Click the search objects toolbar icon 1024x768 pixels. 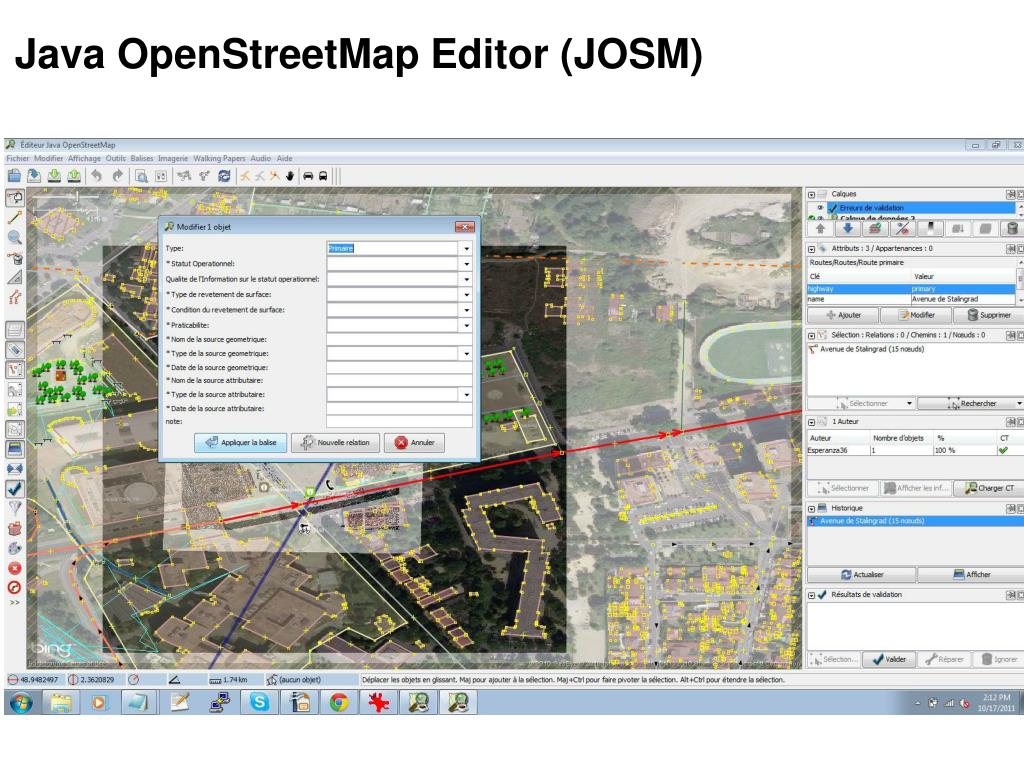(141, 176)
